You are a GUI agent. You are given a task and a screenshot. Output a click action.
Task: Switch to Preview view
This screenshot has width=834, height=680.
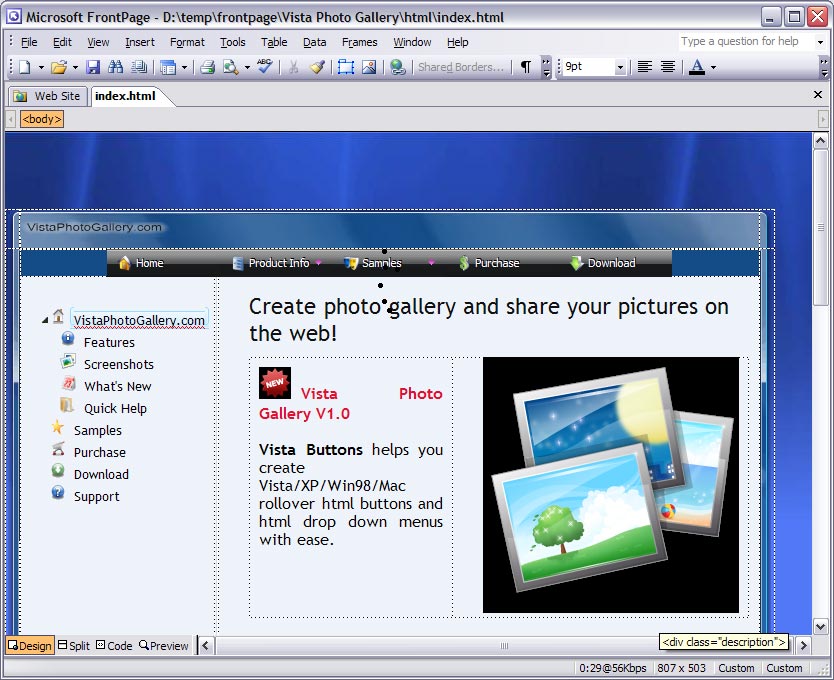pos(164,645)
